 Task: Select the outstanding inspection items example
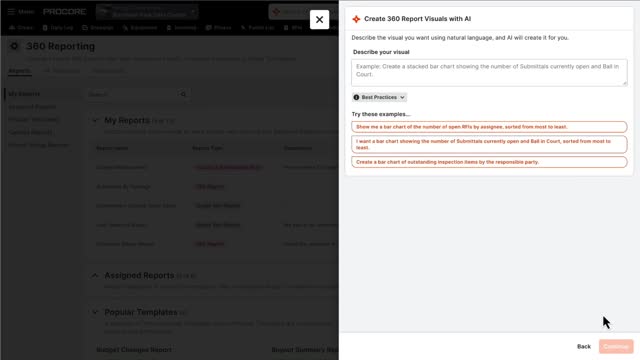pyautogui.click(x=489, y=162)
